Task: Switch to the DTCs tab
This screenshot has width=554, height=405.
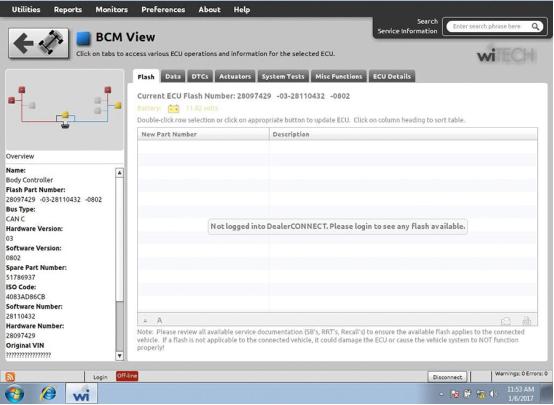Action: tap(200, 76)
